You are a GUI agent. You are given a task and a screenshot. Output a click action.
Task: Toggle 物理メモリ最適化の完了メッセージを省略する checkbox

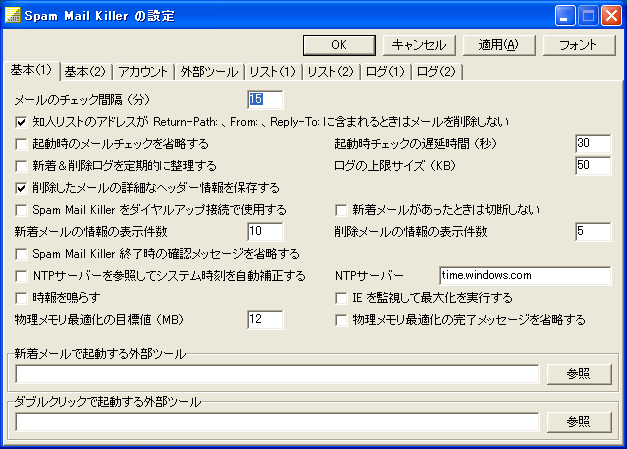341,320
